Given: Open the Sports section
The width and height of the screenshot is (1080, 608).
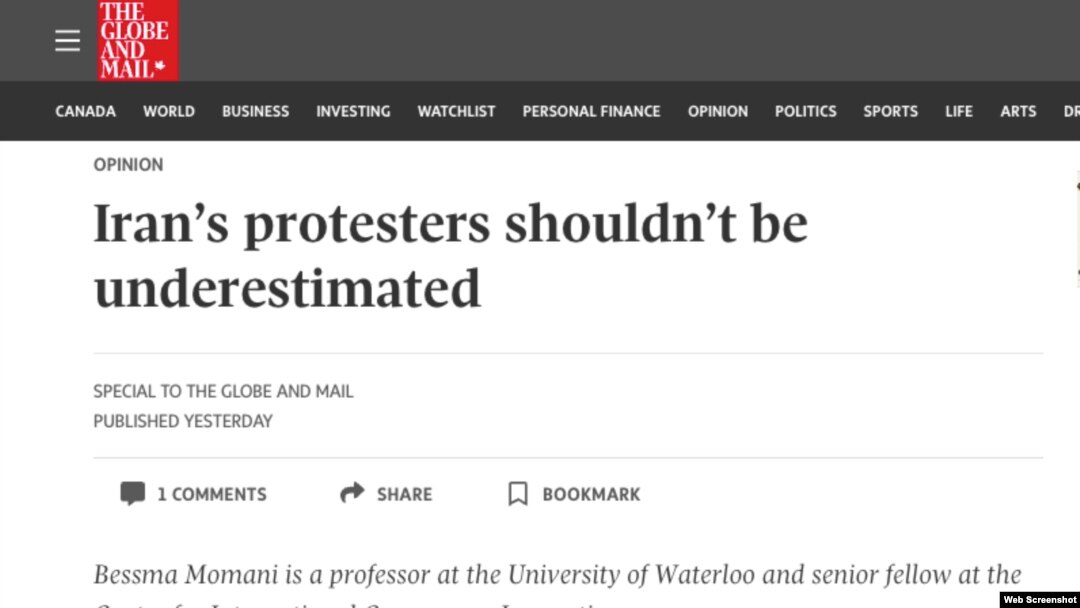Looking at the screenshot, I should coord(891,112).
